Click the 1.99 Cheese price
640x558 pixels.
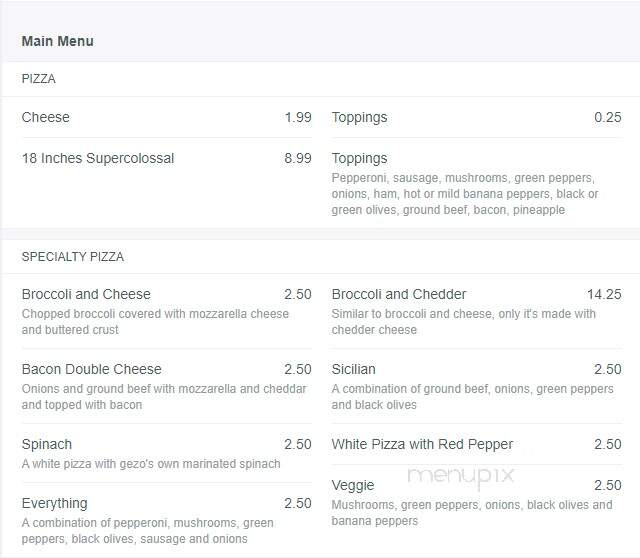(x=298, y=118)
